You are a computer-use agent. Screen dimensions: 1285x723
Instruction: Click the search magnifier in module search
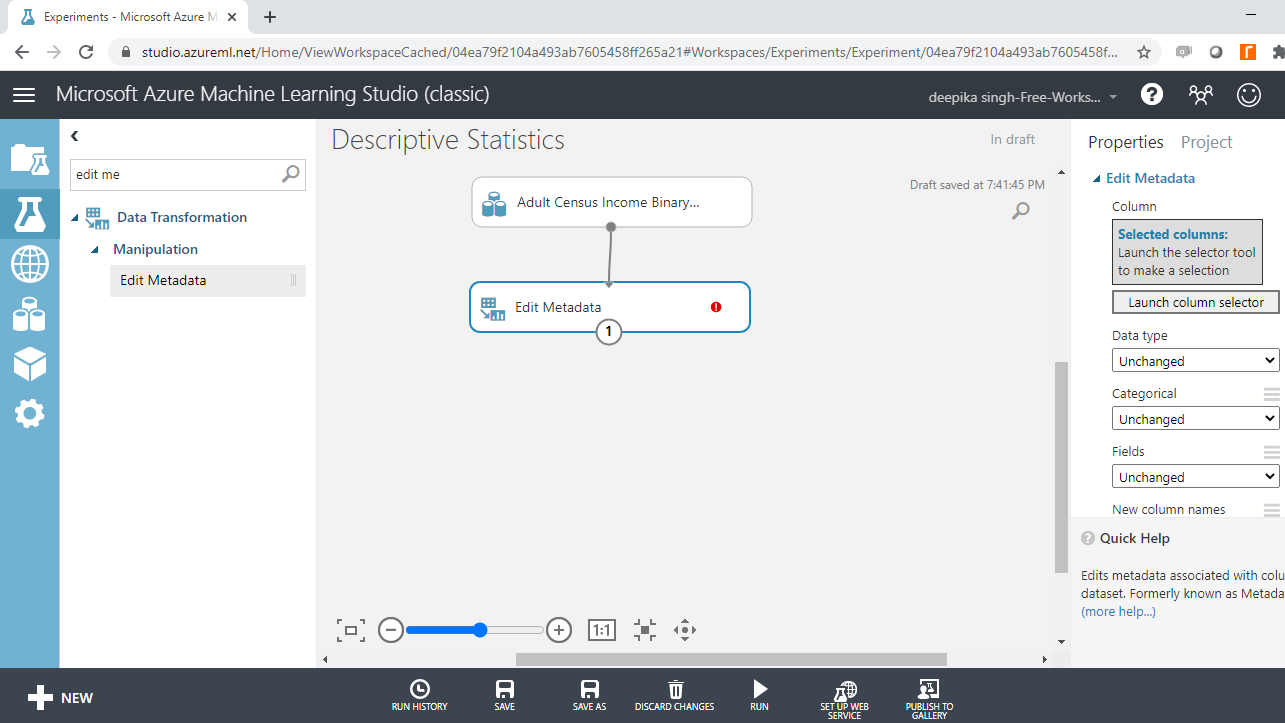click(x=290, y=174)
